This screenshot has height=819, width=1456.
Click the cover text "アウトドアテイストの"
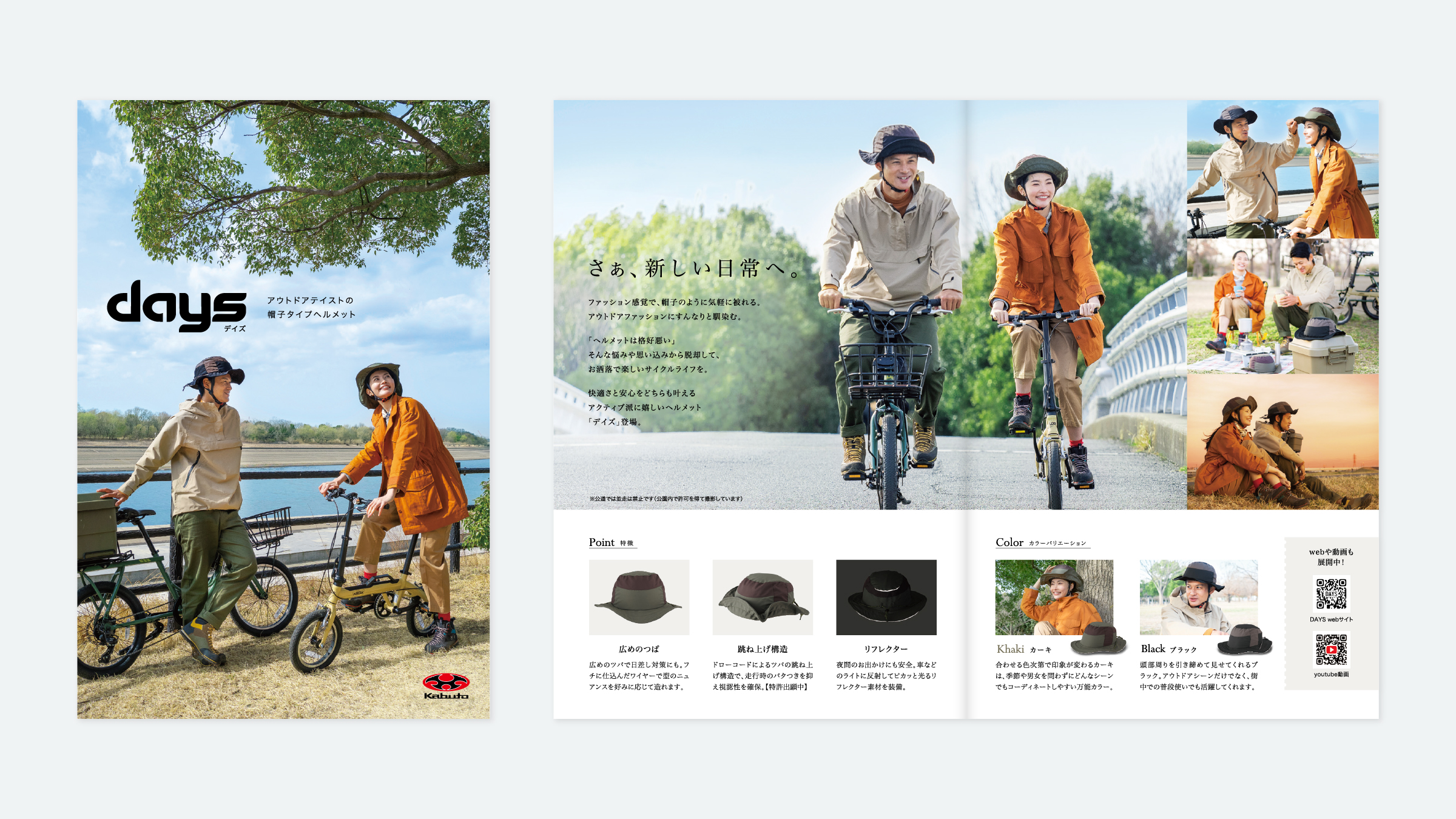click(310, 300)
